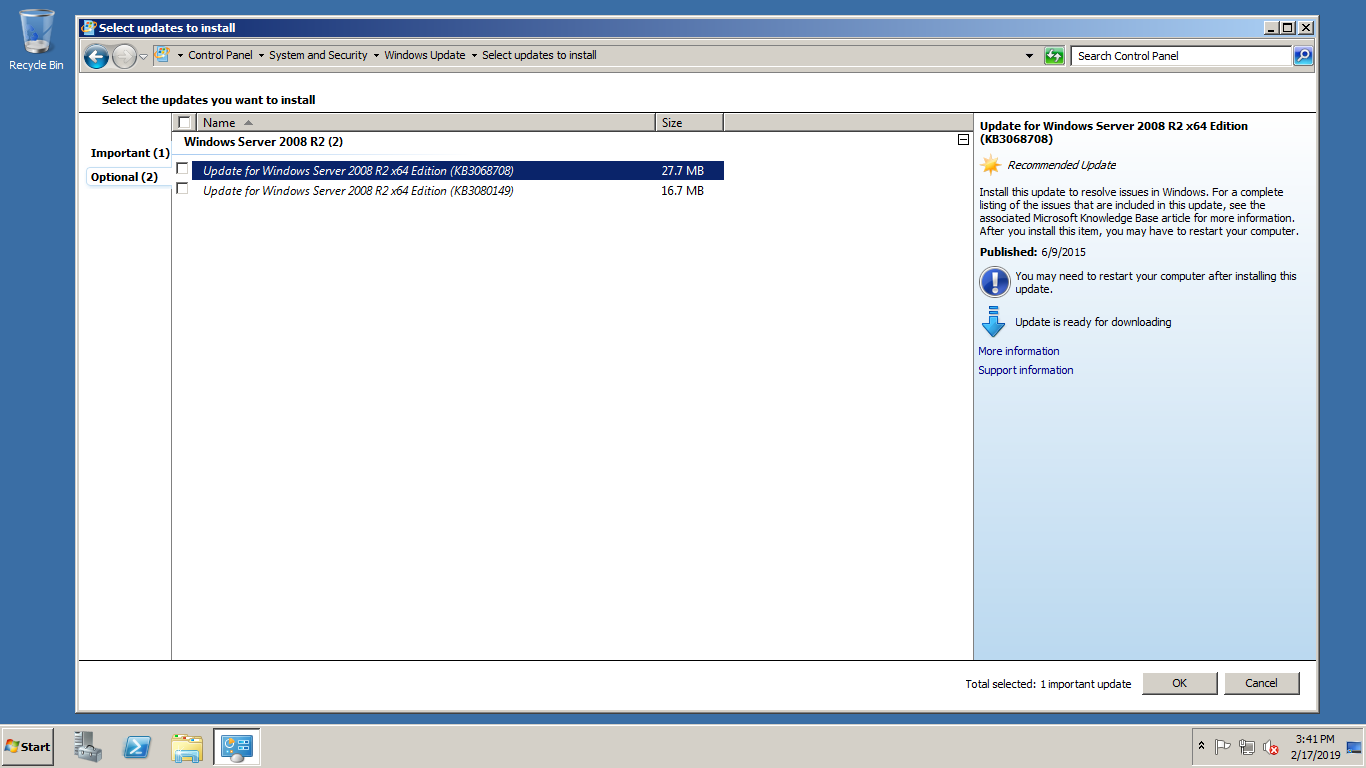Open the More information link
Screen dimensions: 1366x768
pos(1018,351)
